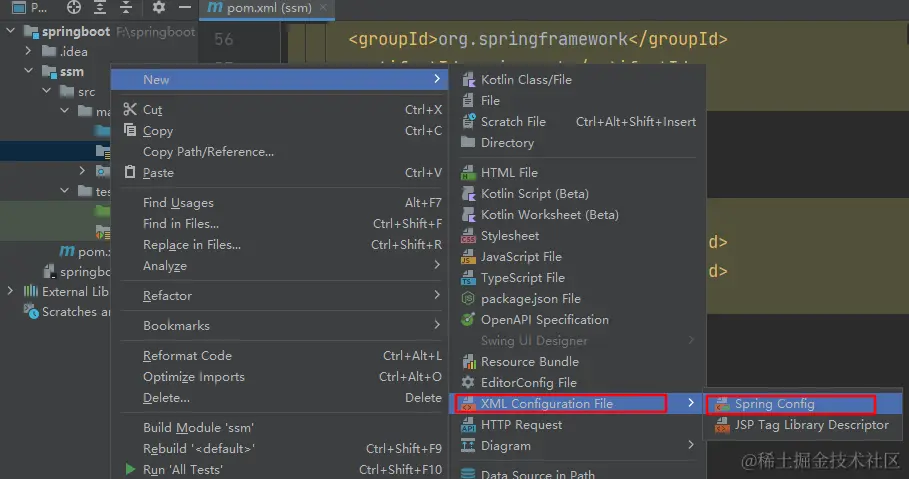Select XML Configuration File entry
This screenshot has width=909, height=479.
coord(578,403)
